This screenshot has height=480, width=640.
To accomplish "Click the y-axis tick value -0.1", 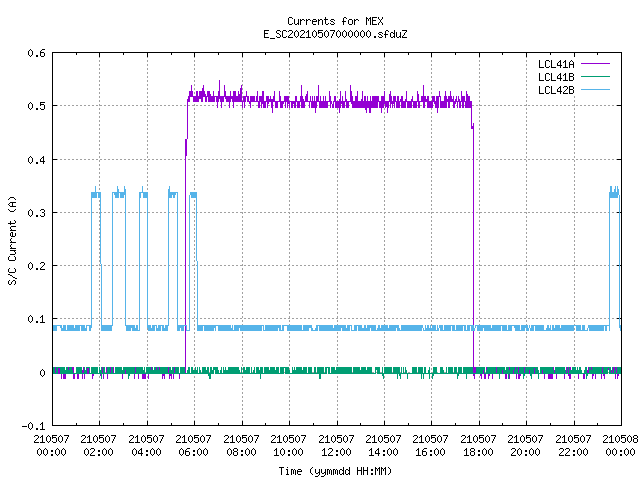I will pos(33,426).
